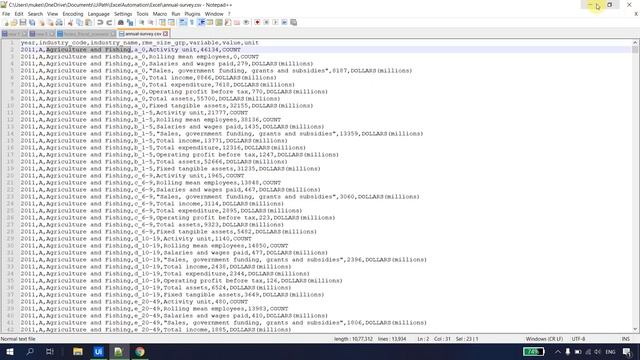Screen dimensions: 640x360
Task: Expand hidden system tray icons chevron
Action: (557, 351)
